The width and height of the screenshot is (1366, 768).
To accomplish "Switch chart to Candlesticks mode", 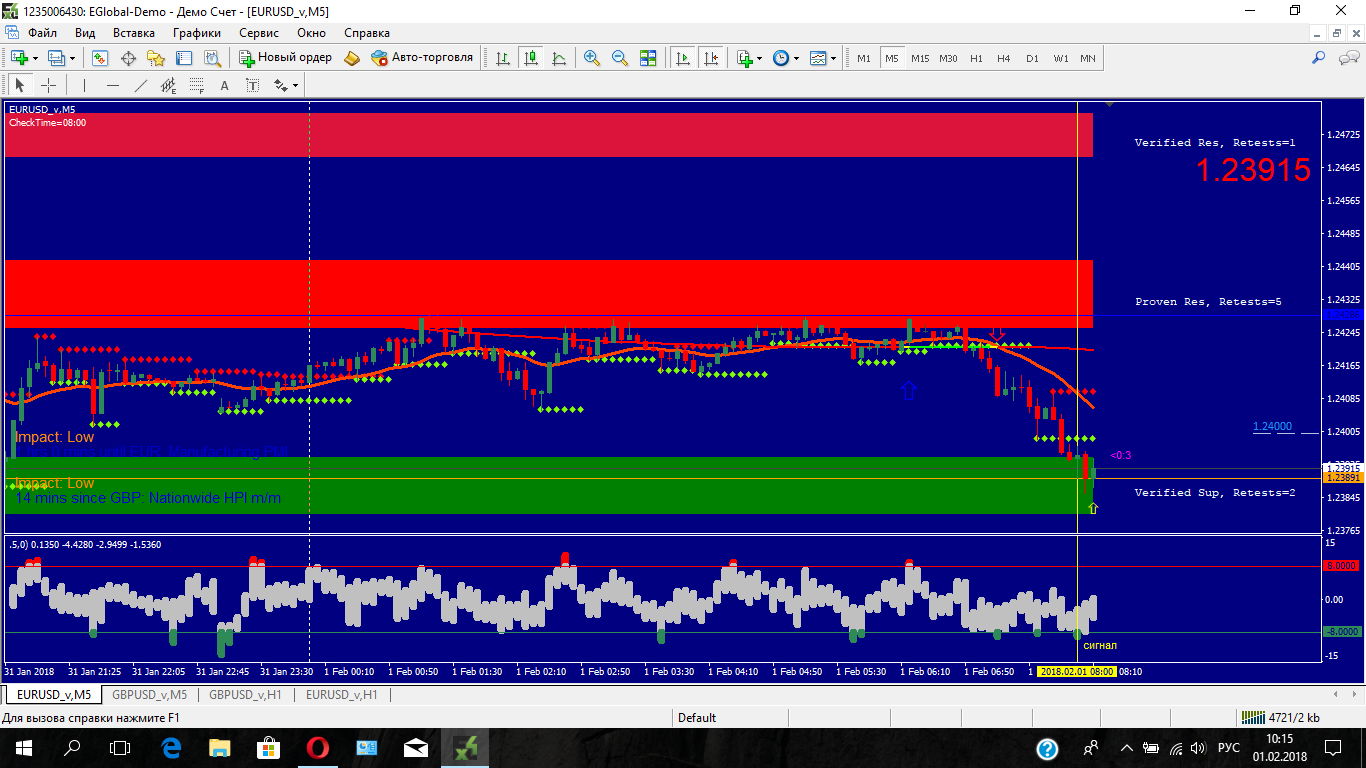I will pos(530,58).
